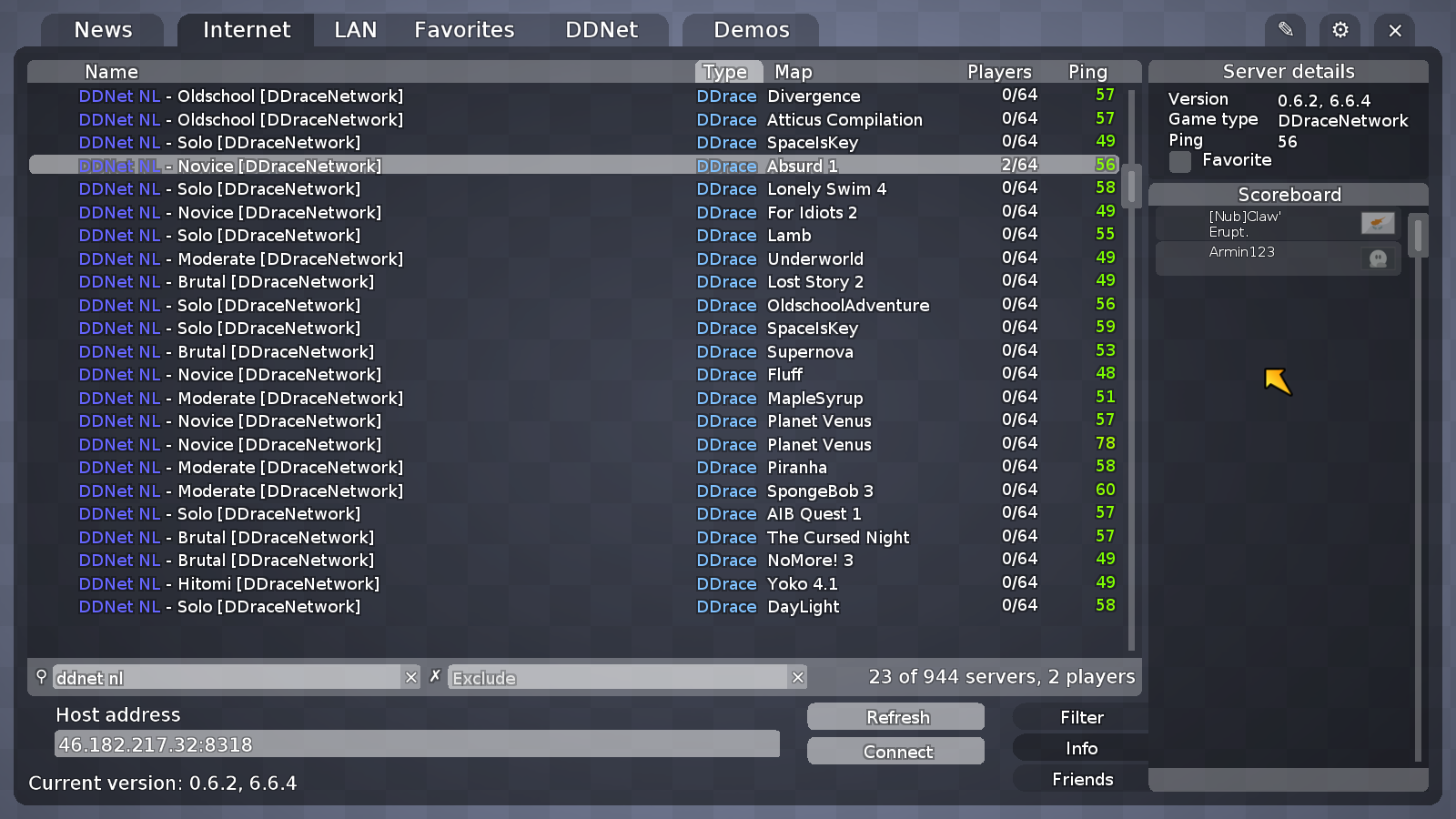The height and width of the screenshot is (819, 1456).
Task: Sort by the Name column header
Action: coord(111,71)
